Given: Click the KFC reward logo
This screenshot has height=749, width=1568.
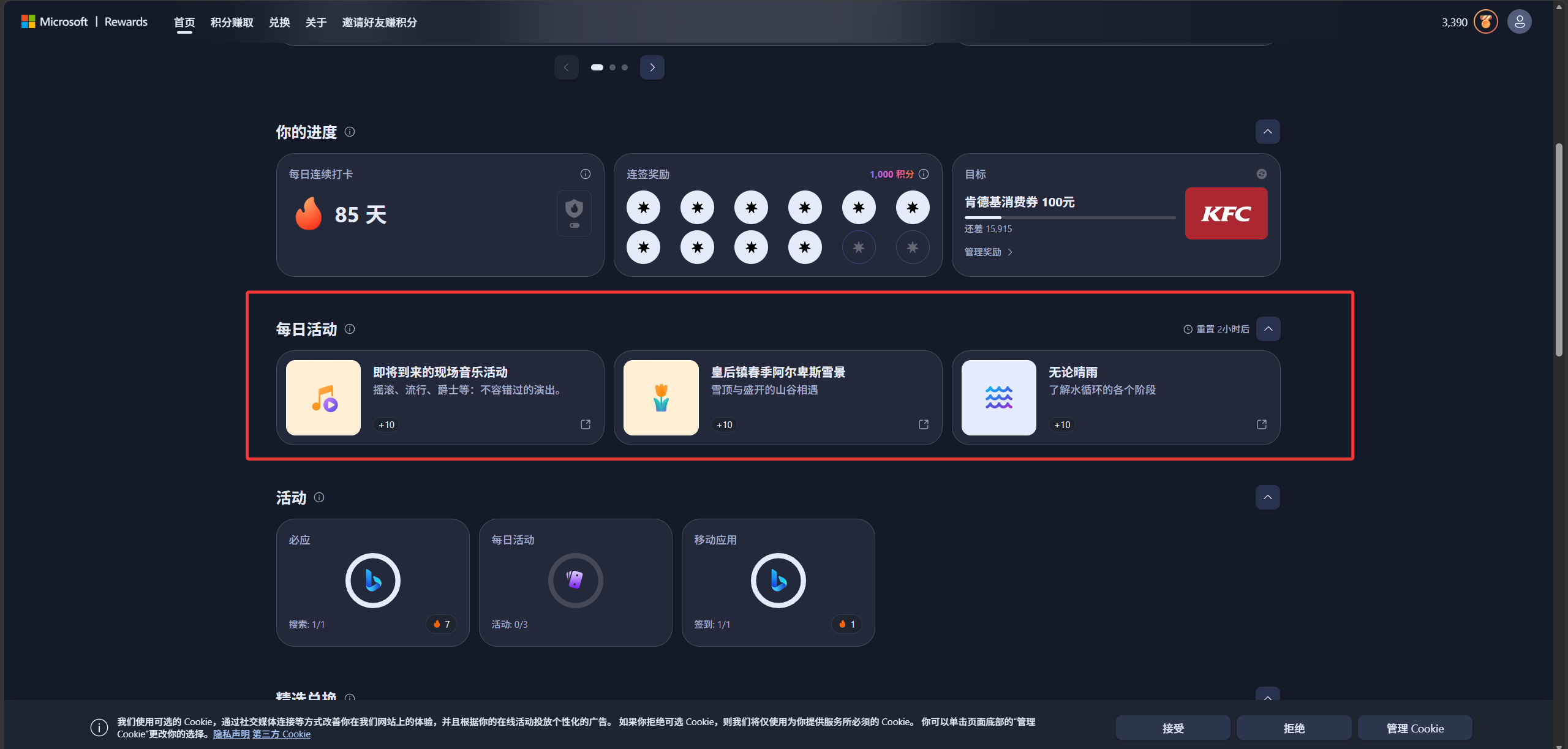Looking at the screenshot, I should pyautogui.click(x=1226, y=213).
